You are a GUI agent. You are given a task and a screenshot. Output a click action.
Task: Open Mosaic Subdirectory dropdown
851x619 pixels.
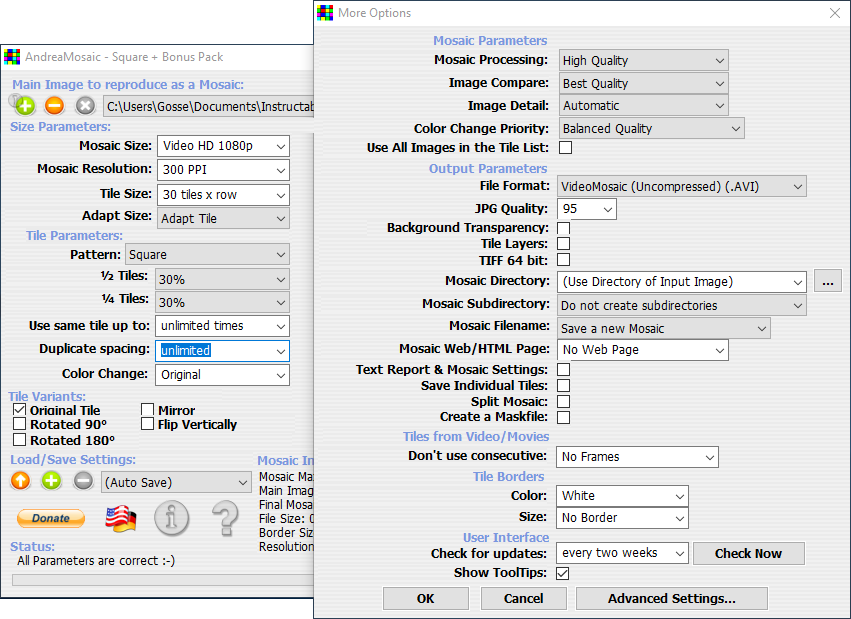[x=682, y=305]
